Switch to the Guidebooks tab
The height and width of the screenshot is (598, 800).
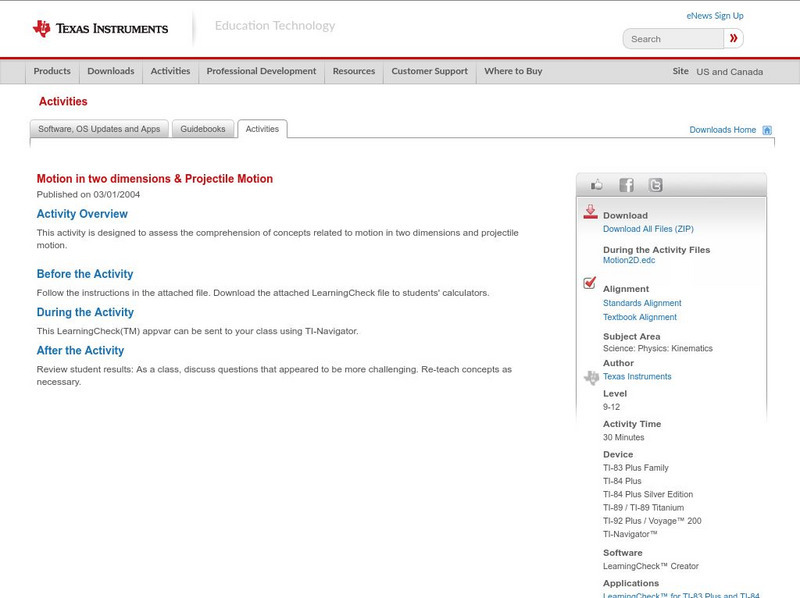coord(203,129)
